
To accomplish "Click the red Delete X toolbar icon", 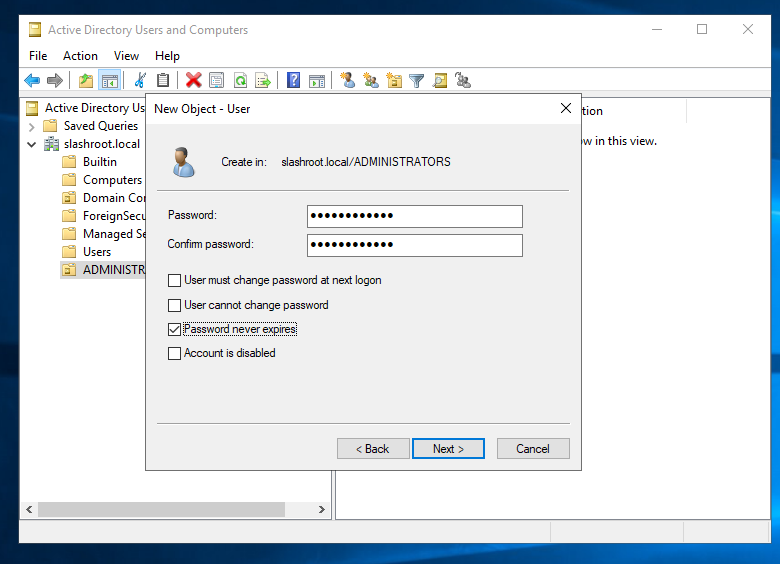I will pyautogui.click(x=194, y=81).
